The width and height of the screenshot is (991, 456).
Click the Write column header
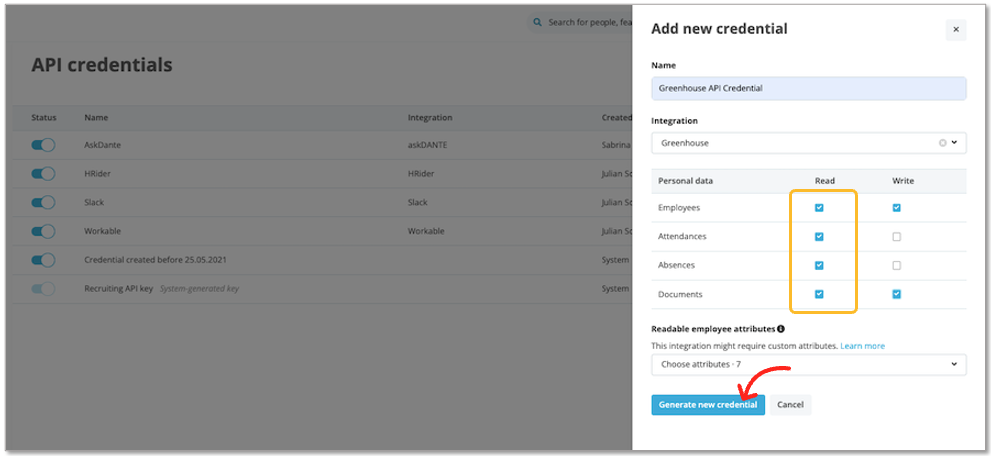[903, 181]
